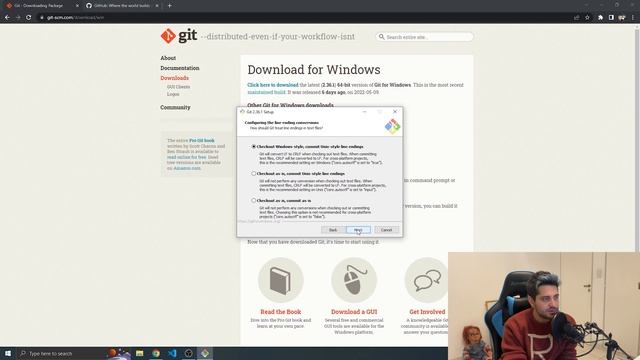
Task: Switch to the GitHub browser tab
Action: [x=122, y=6]
